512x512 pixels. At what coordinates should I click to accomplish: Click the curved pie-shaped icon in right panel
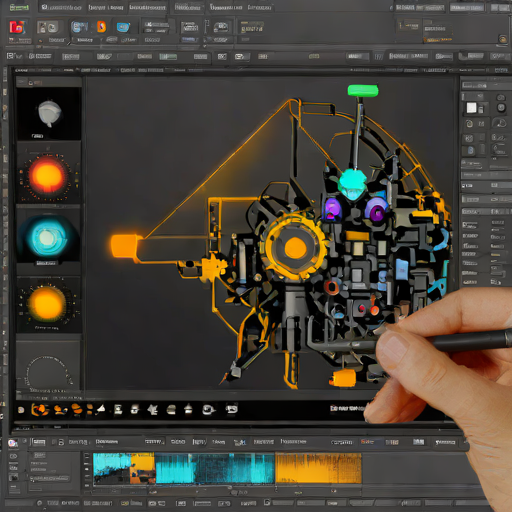[500, 123]
